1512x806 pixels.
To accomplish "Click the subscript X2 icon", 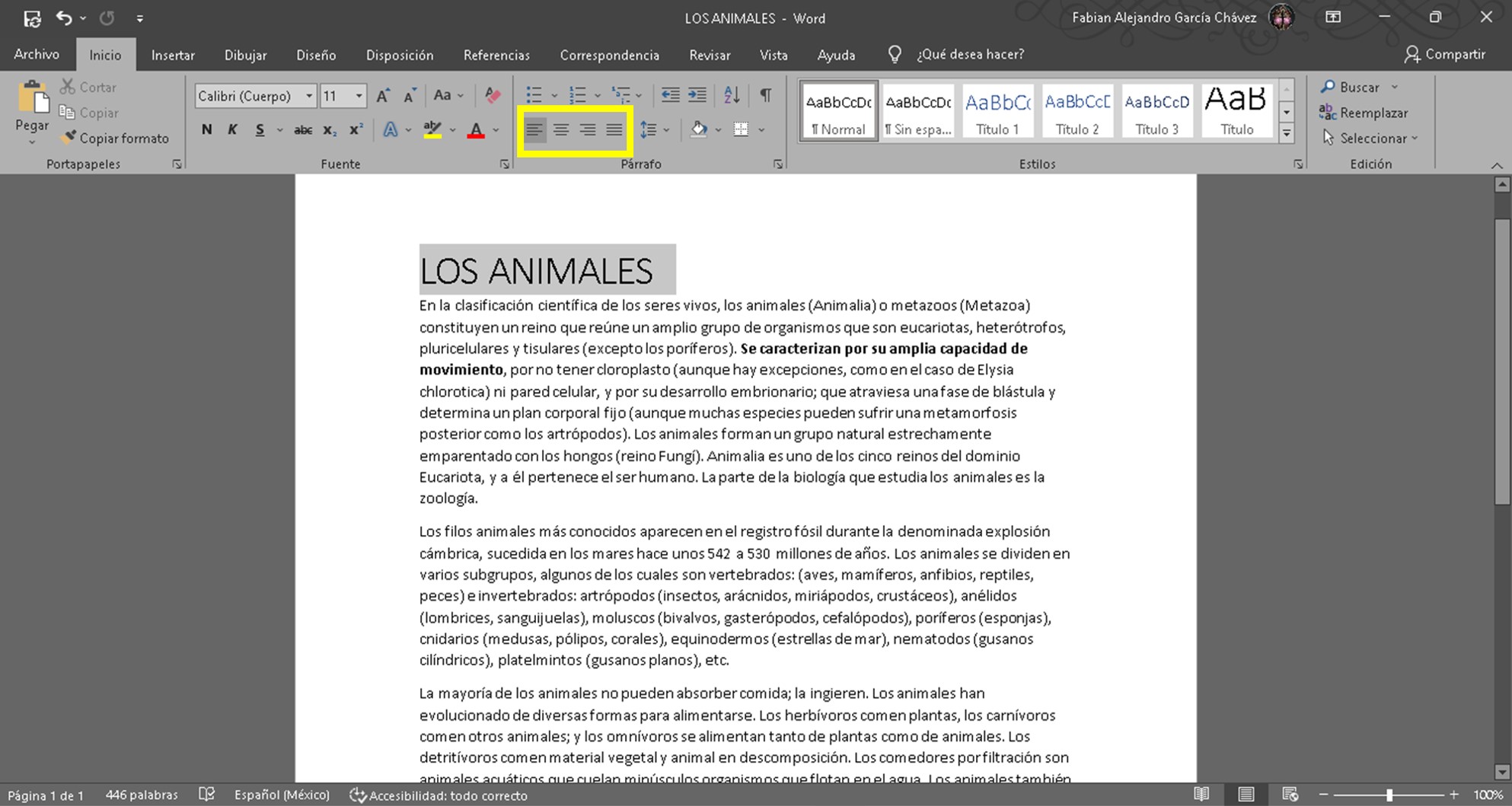I will click(329, 130).
